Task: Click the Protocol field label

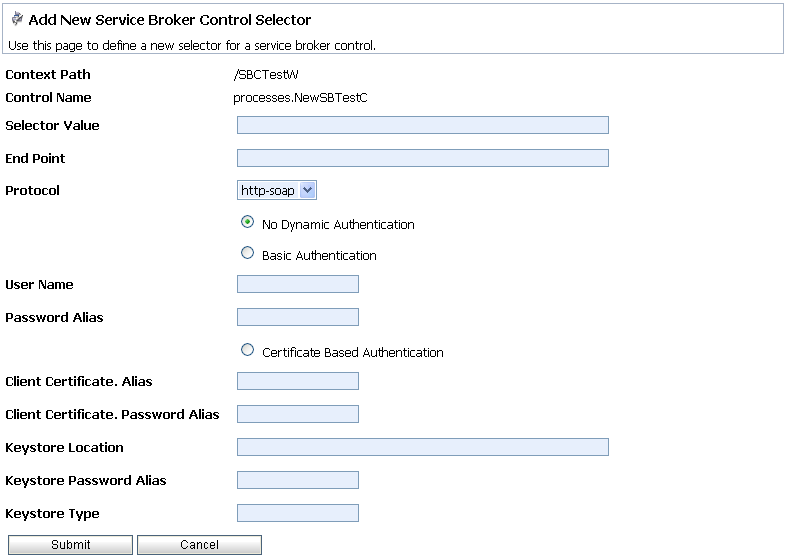Action: (32, 191)
